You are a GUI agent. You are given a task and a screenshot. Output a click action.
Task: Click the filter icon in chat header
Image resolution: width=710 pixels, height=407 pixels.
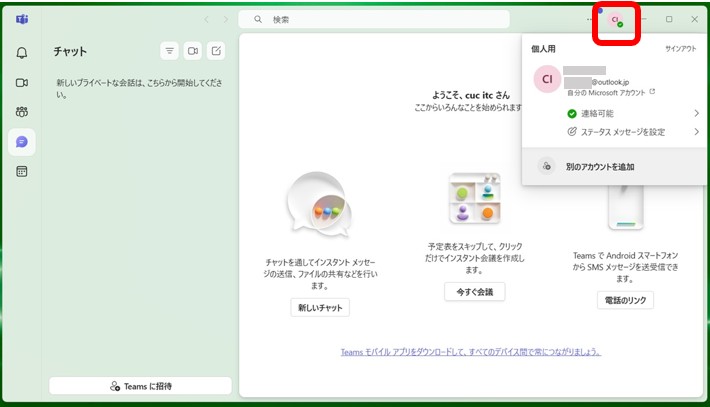tap(169, 51)
